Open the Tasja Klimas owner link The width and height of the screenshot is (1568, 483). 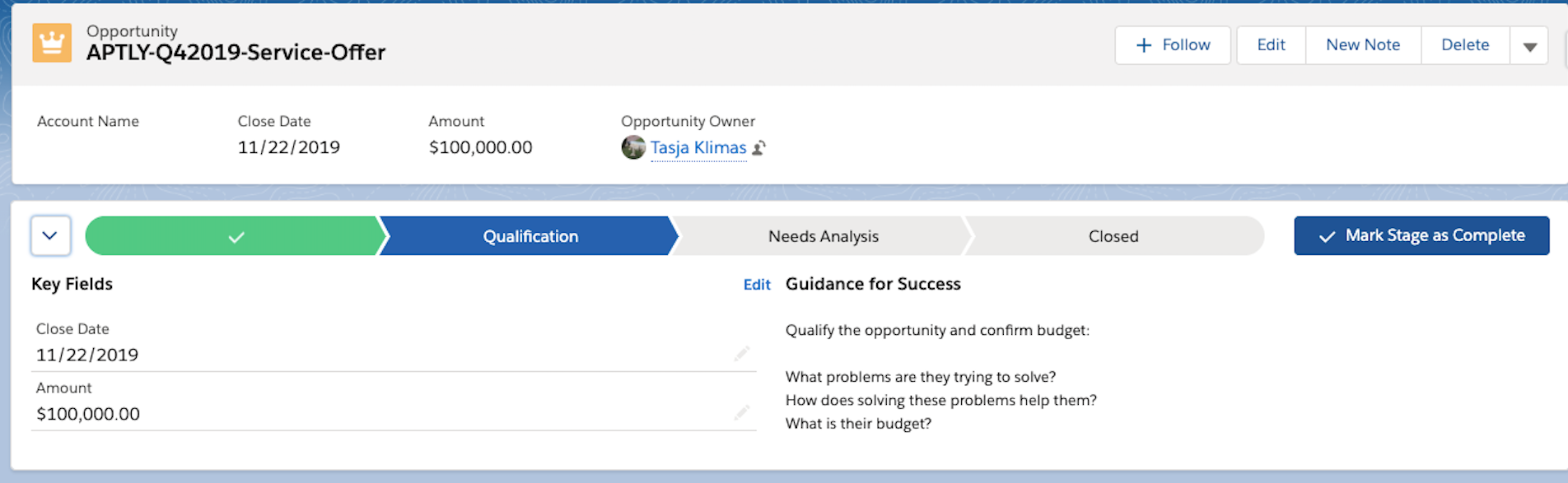click(x=698, y=148)
